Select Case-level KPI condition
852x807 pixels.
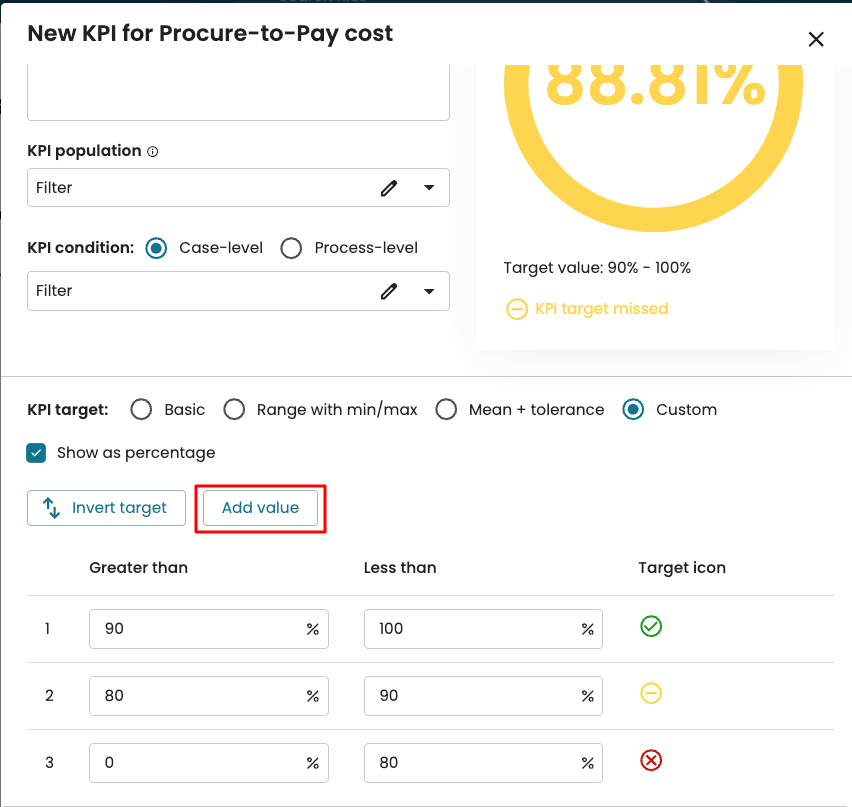(x=156, y=248)
